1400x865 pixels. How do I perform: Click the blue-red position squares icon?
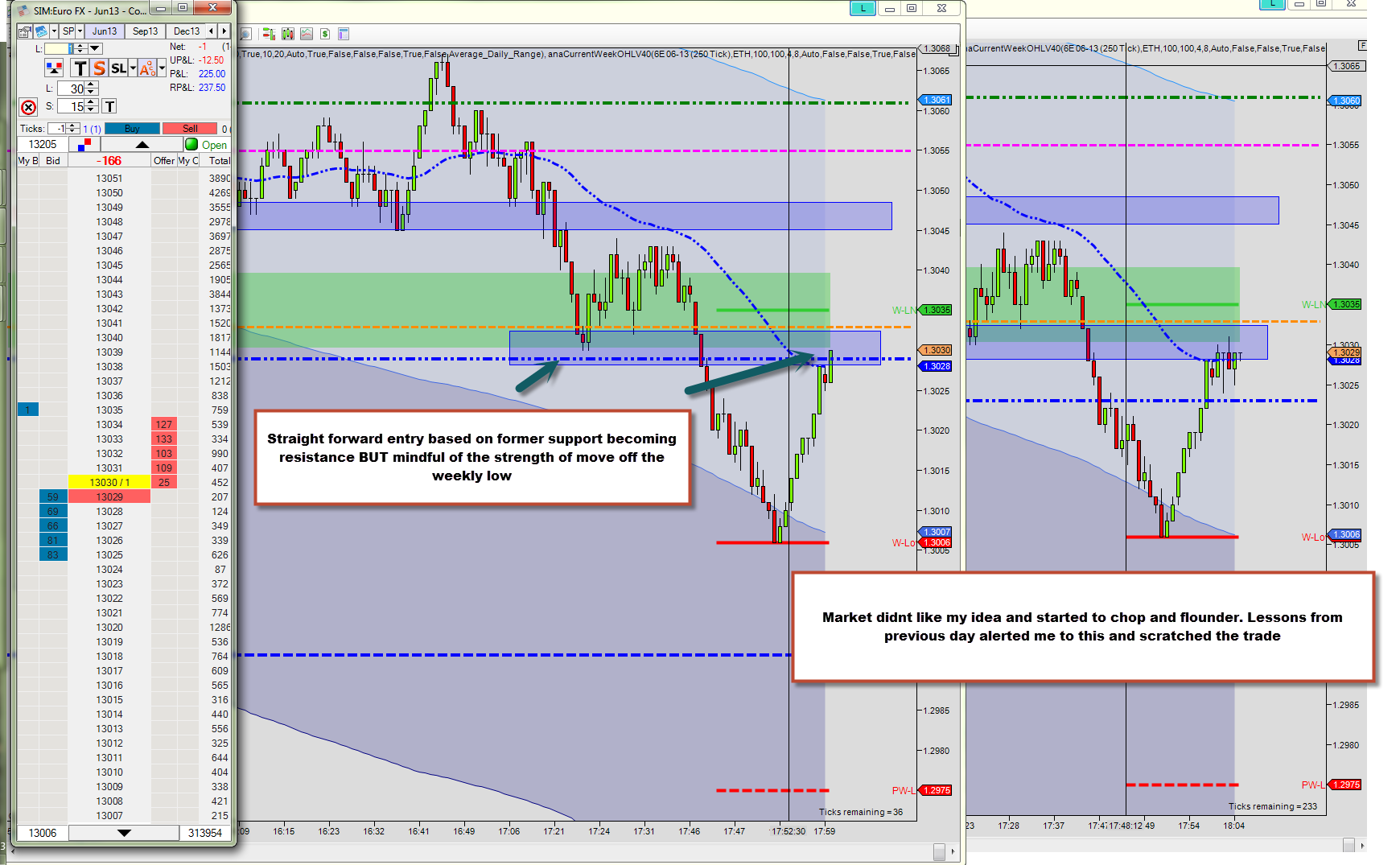pos(84,145)
